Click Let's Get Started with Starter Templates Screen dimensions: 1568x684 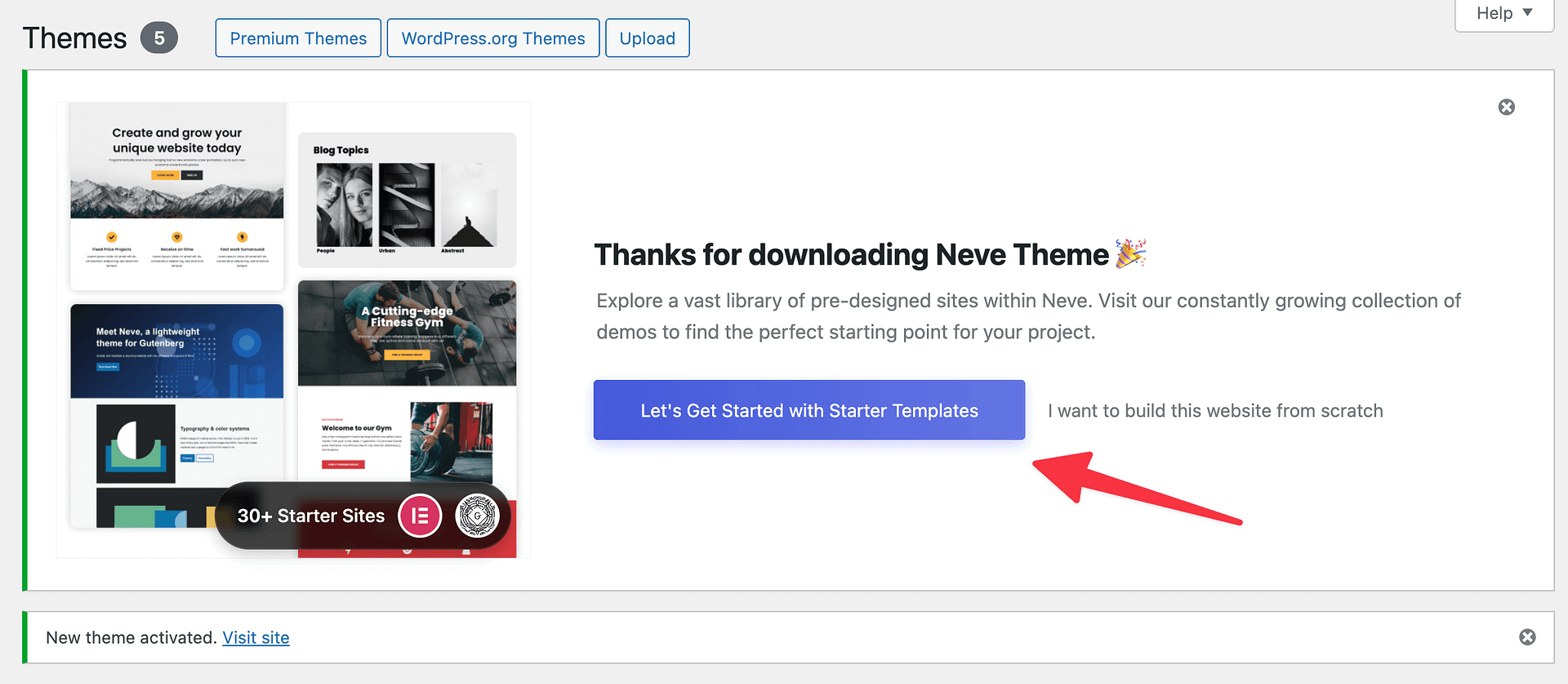pyautogui.click(x=809, y=410)
